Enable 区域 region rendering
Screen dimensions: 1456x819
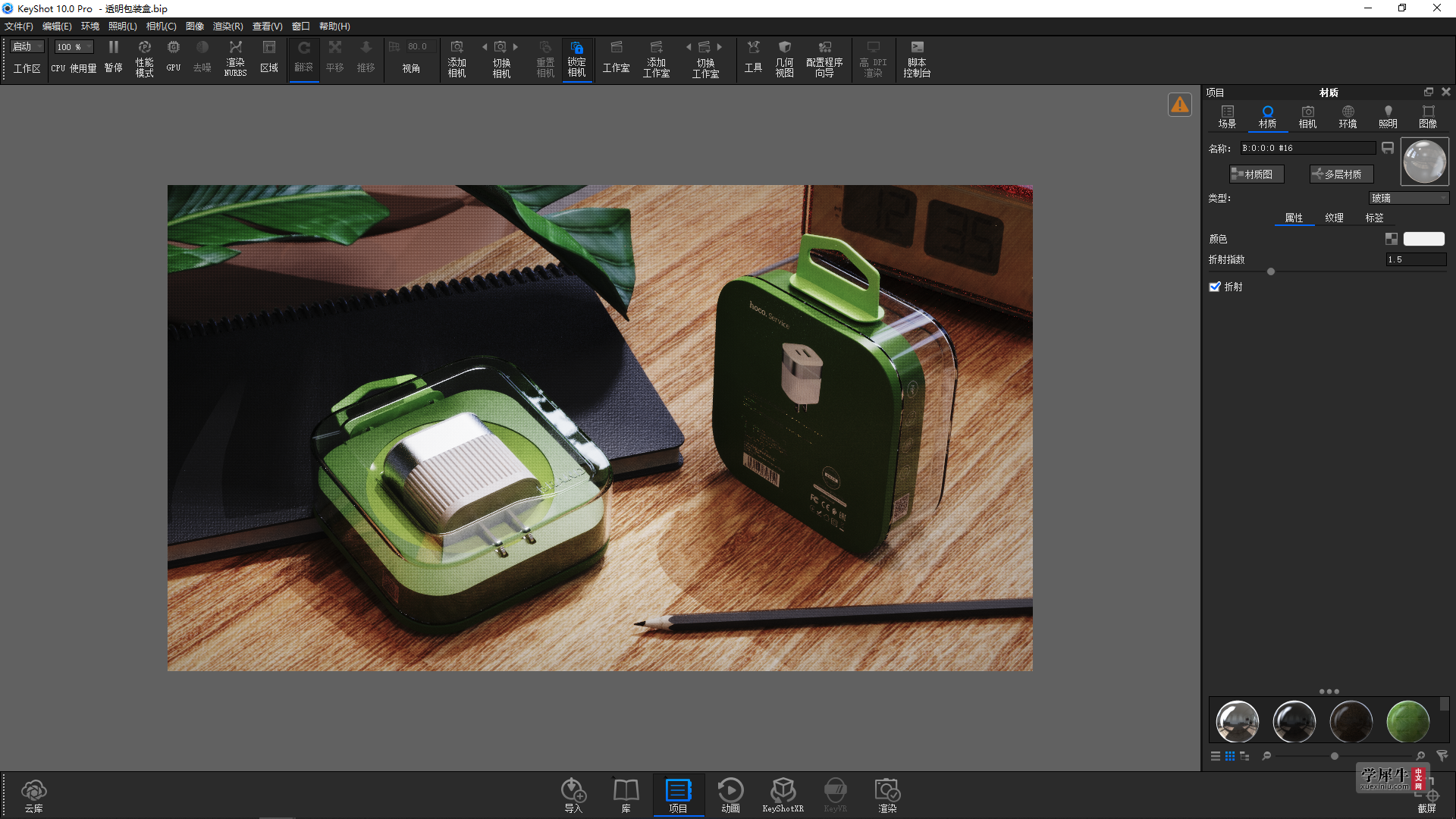(x=268, y=58)
